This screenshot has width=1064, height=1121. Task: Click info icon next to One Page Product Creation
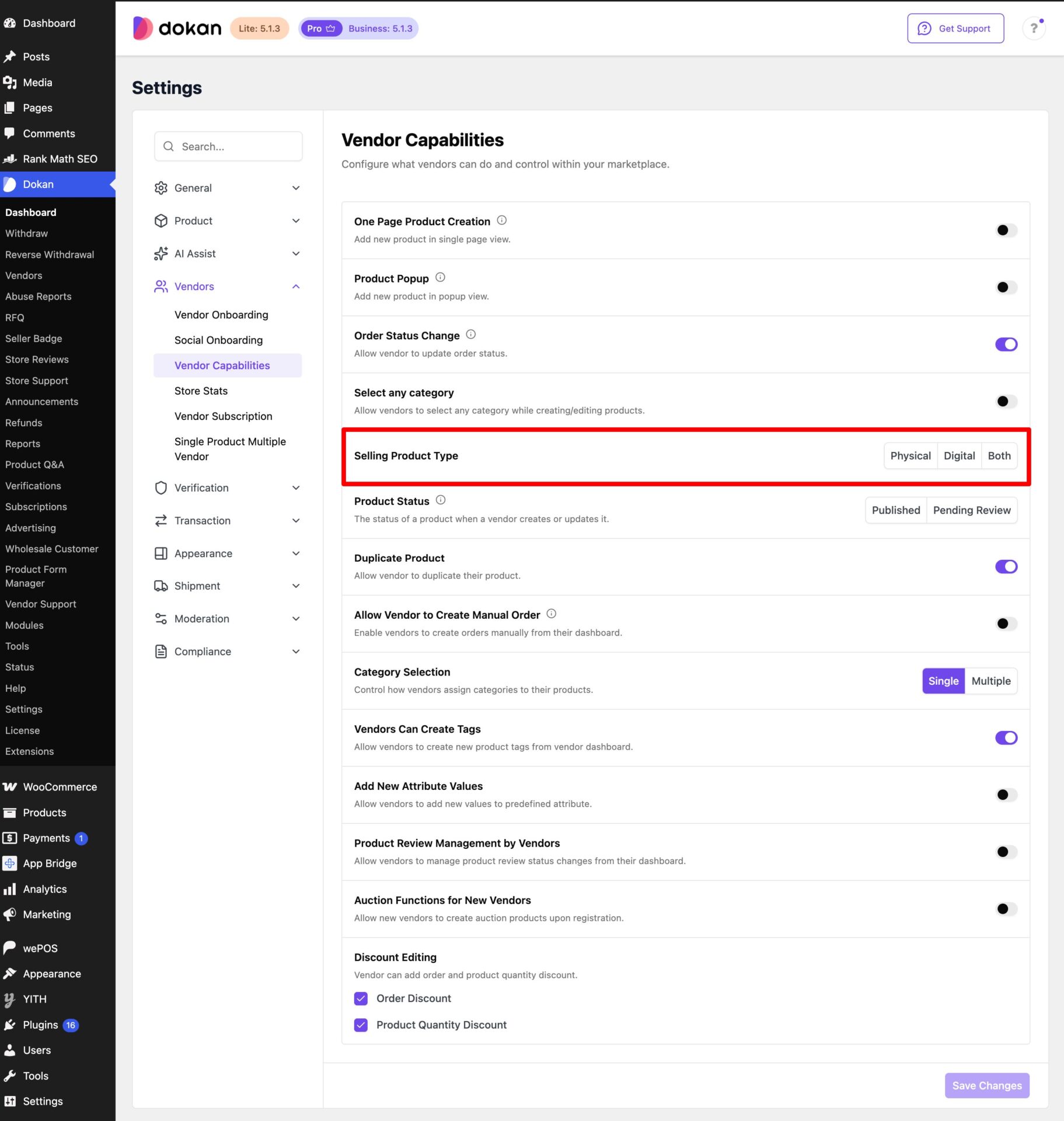pos(501,221)
